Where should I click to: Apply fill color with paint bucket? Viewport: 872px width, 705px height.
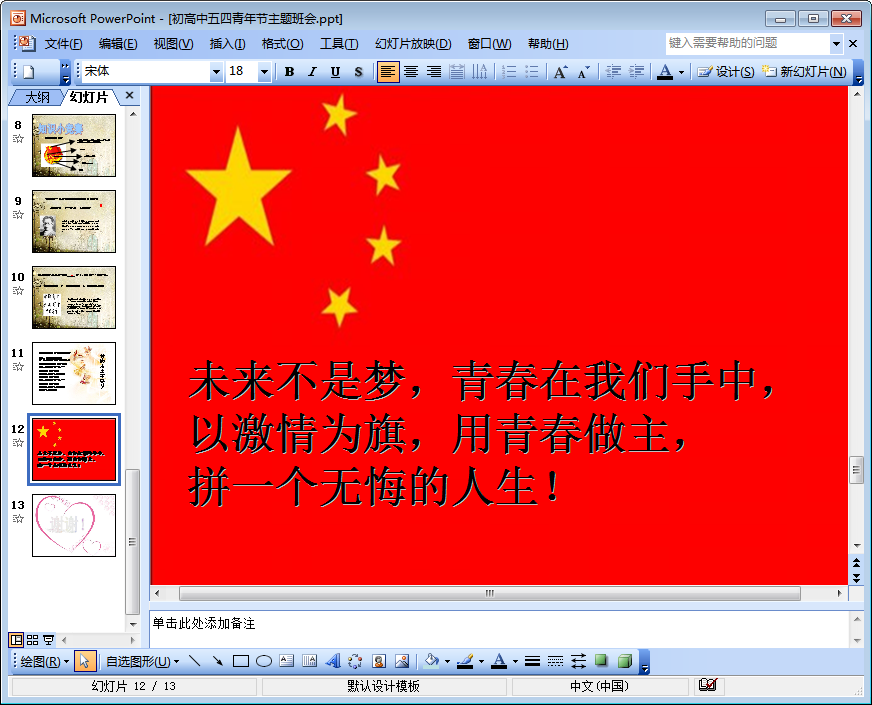[432, 661]
